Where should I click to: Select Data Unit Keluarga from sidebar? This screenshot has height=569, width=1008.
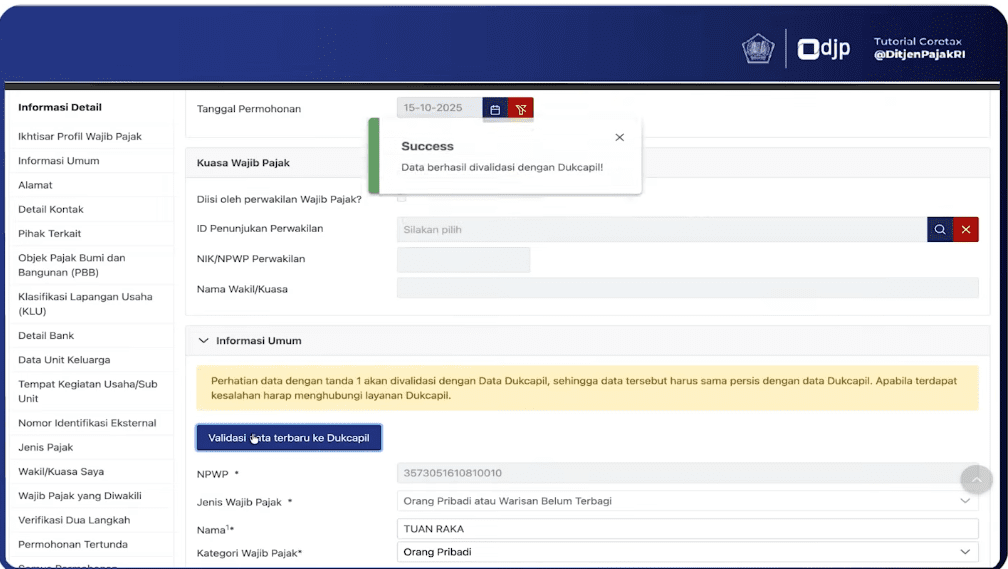(64, 360)
